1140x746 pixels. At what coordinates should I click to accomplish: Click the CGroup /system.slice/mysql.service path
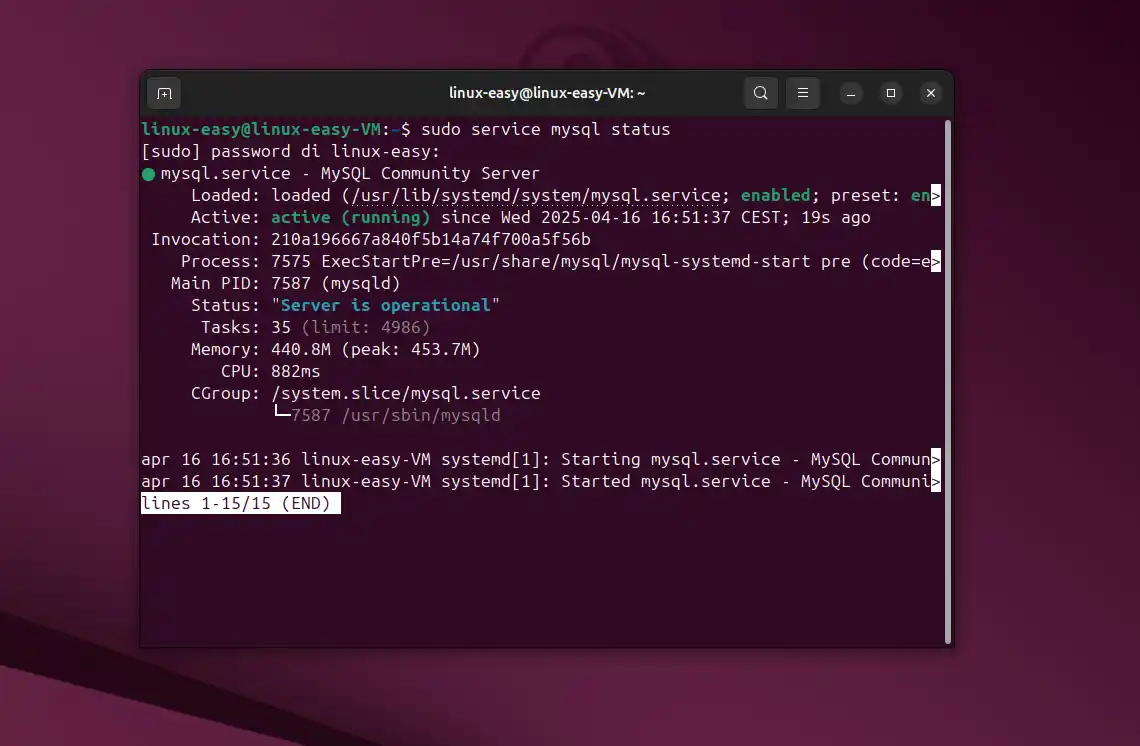(406, 393)
